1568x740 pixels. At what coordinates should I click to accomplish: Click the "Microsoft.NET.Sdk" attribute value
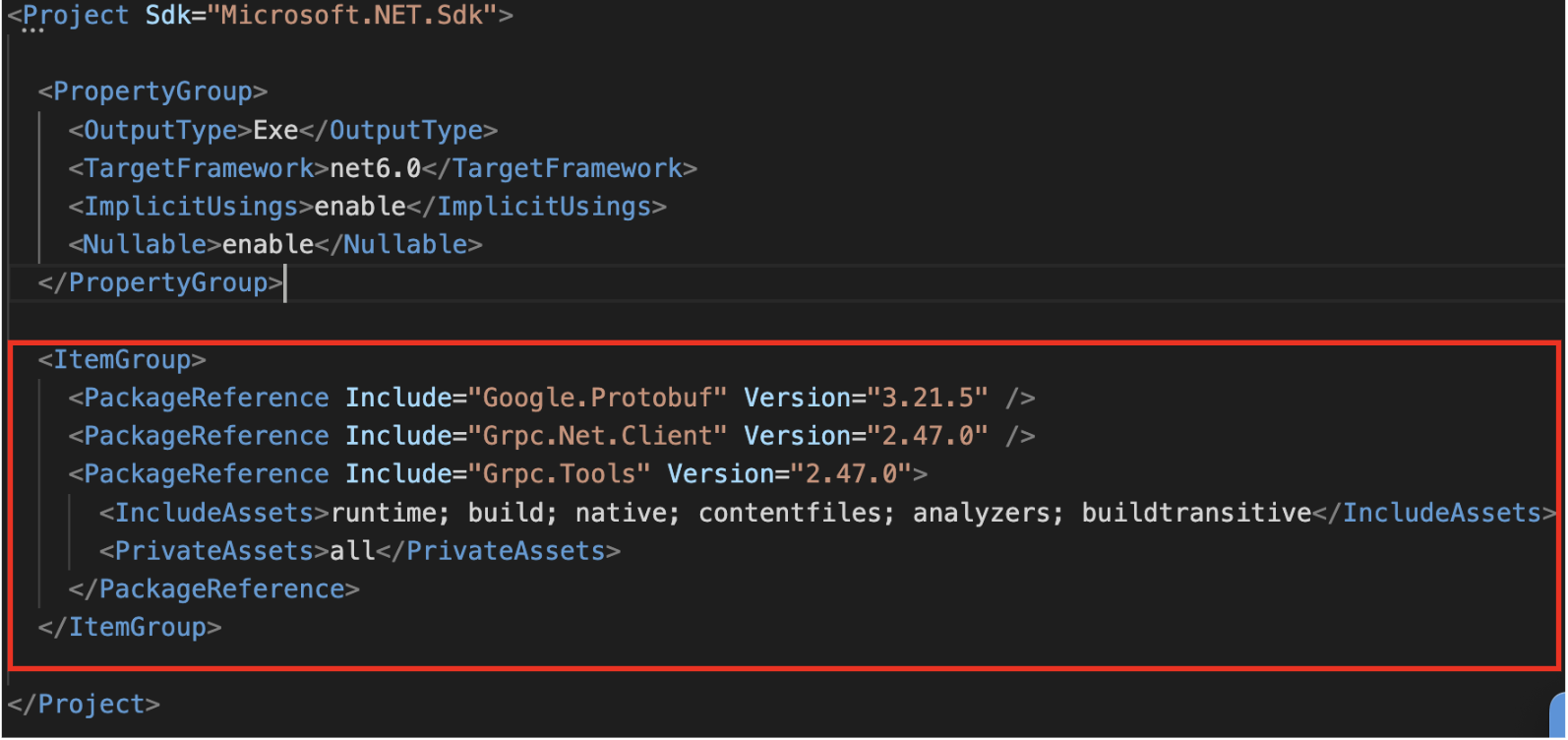[351, 16]
